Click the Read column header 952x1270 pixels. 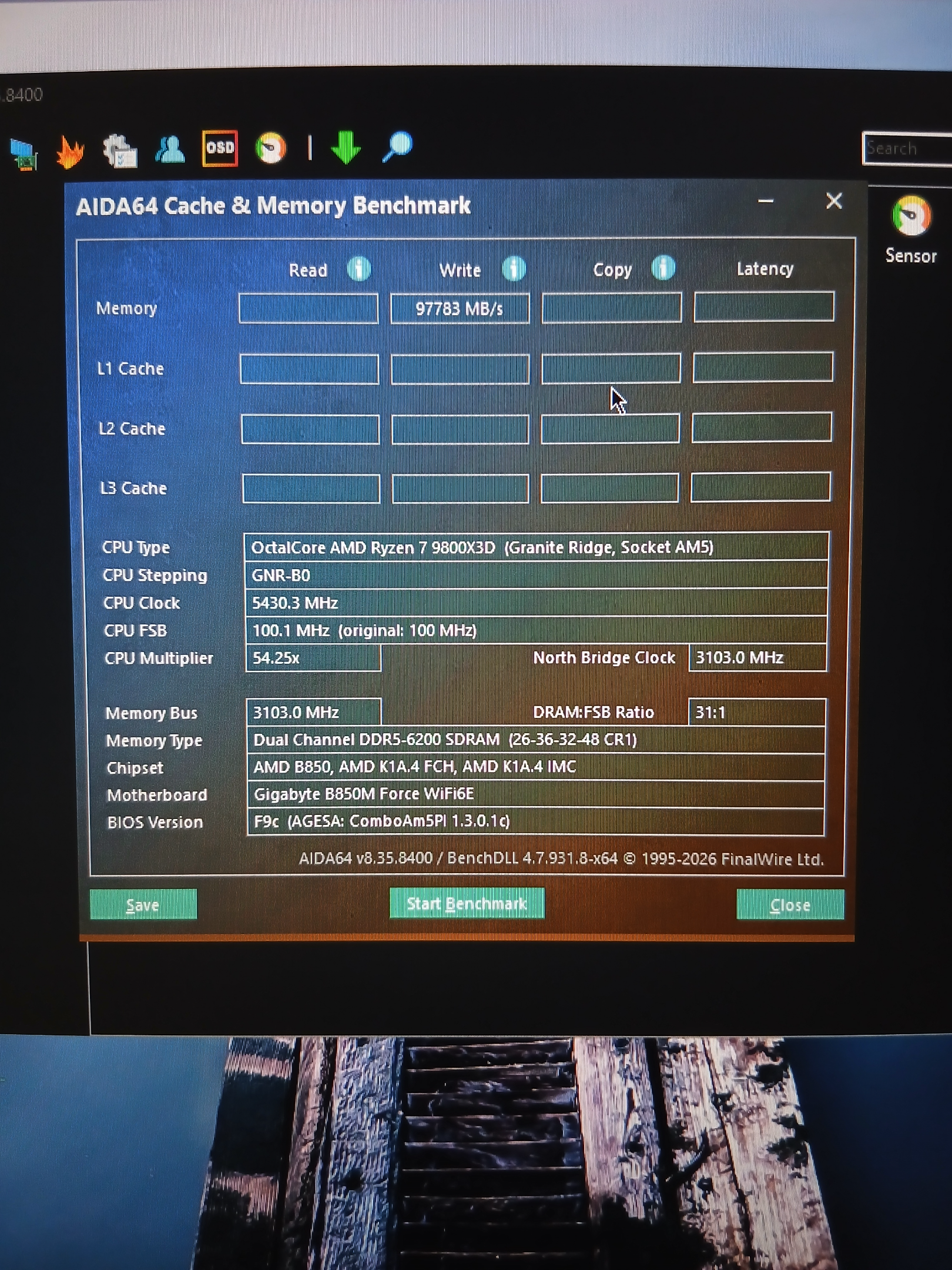coord(308,270)
